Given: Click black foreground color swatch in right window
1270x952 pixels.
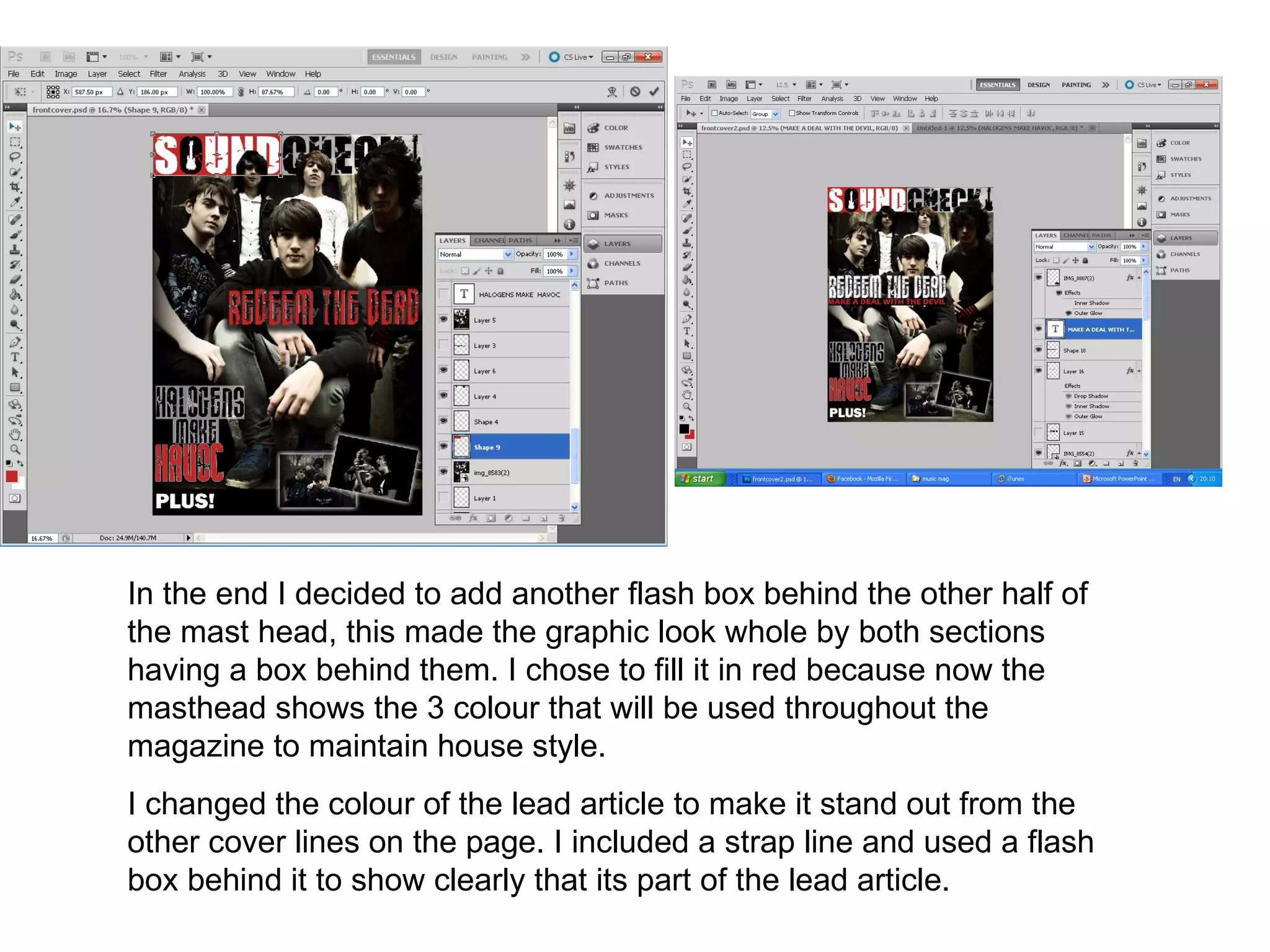Looking at the screenshot, I should point(684,429).
